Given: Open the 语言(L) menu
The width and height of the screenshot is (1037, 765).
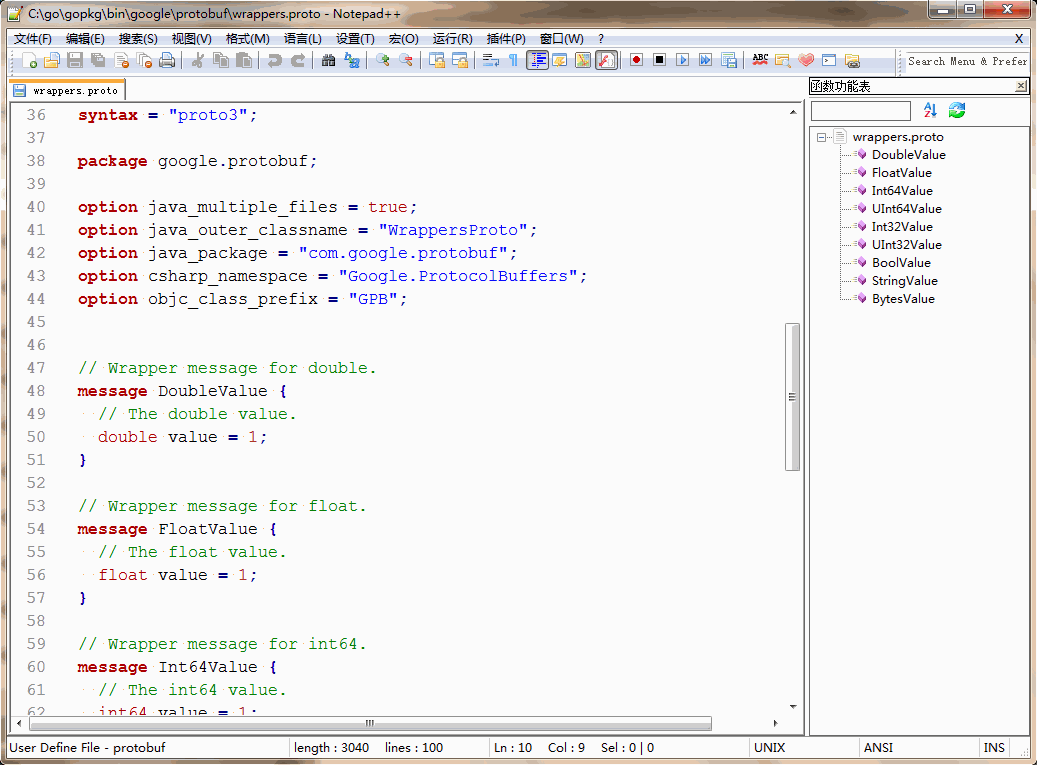Looking at the screenshot, I should [302, 39].
